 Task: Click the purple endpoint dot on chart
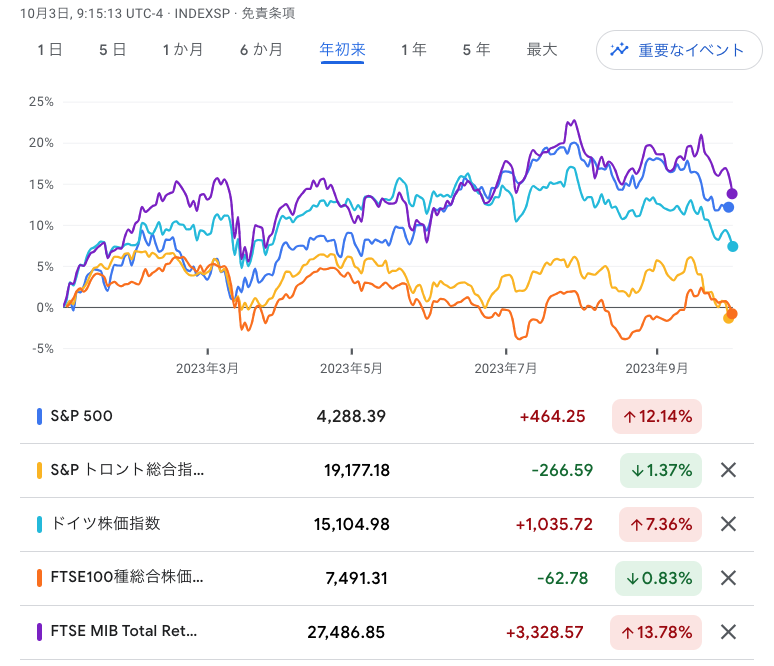click(x=732, y=194)
